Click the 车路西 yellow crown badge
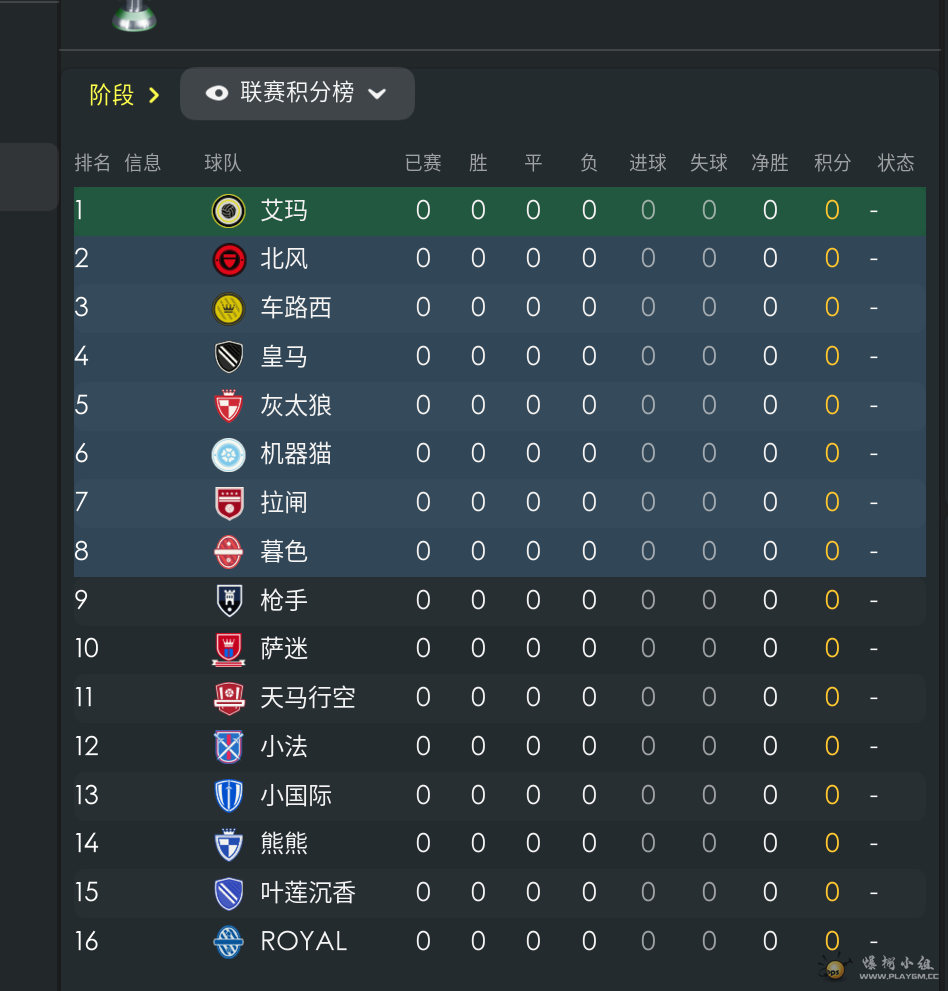Viewport: 948px width, 991px height. point(228,308)
